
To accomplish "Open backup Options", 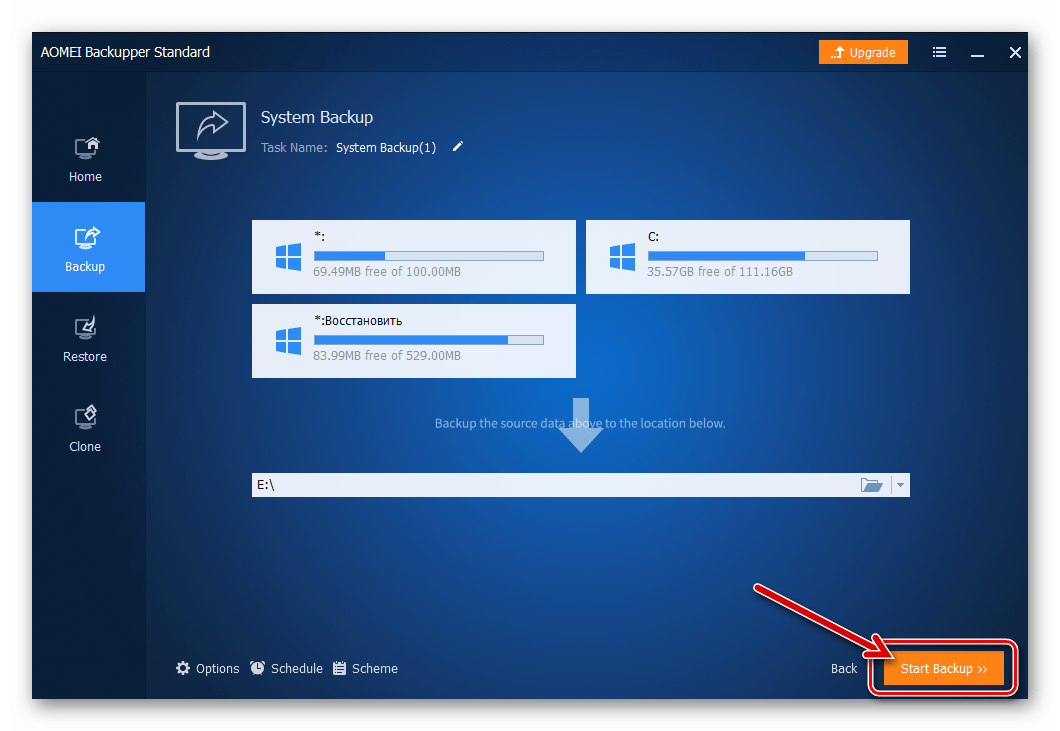I will [x=208, y=668].
